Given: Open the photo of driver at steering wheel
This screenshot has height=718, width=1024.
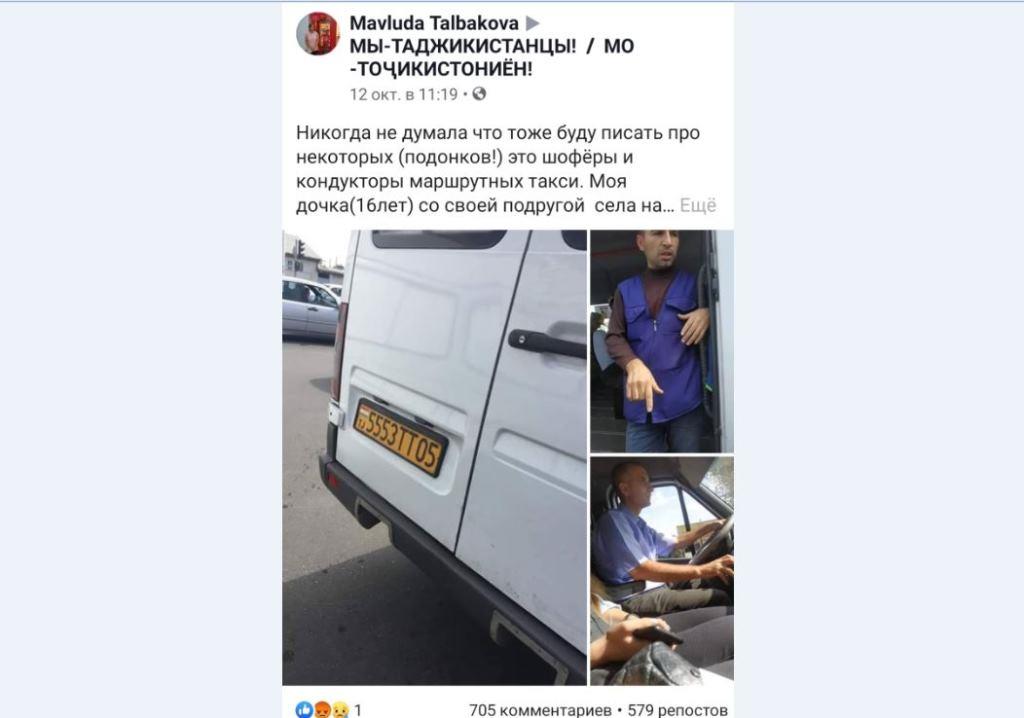Looking at the screenshot, I should click(x=662, y=570).
